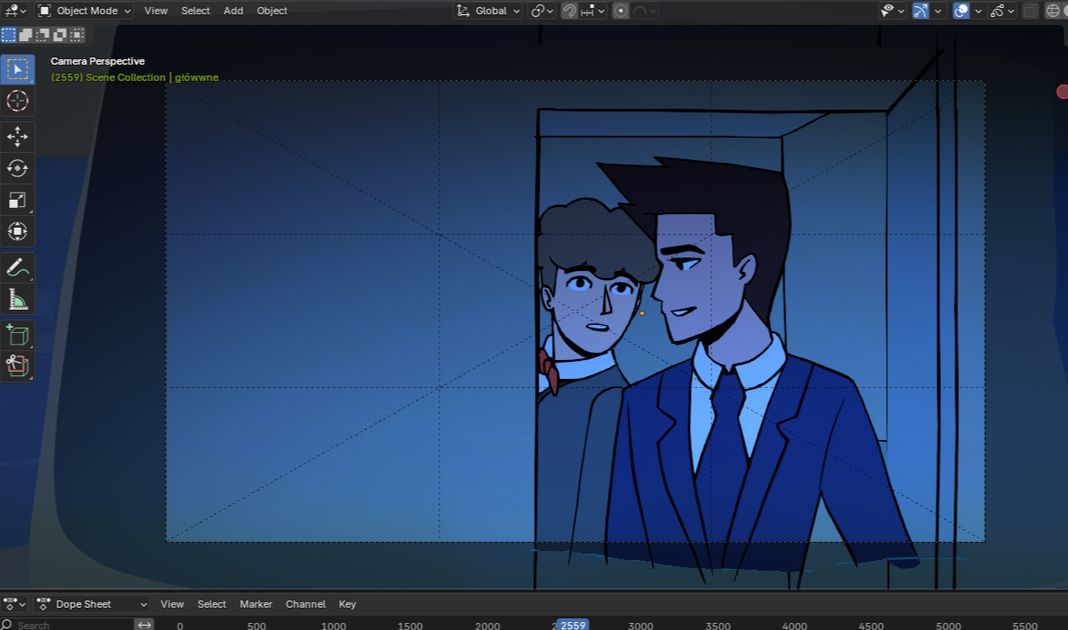This screenshot has height=630, width=1068.
Task: Choose the Add Cube tool
Action: pyautogui.click(x=17, y=335)
